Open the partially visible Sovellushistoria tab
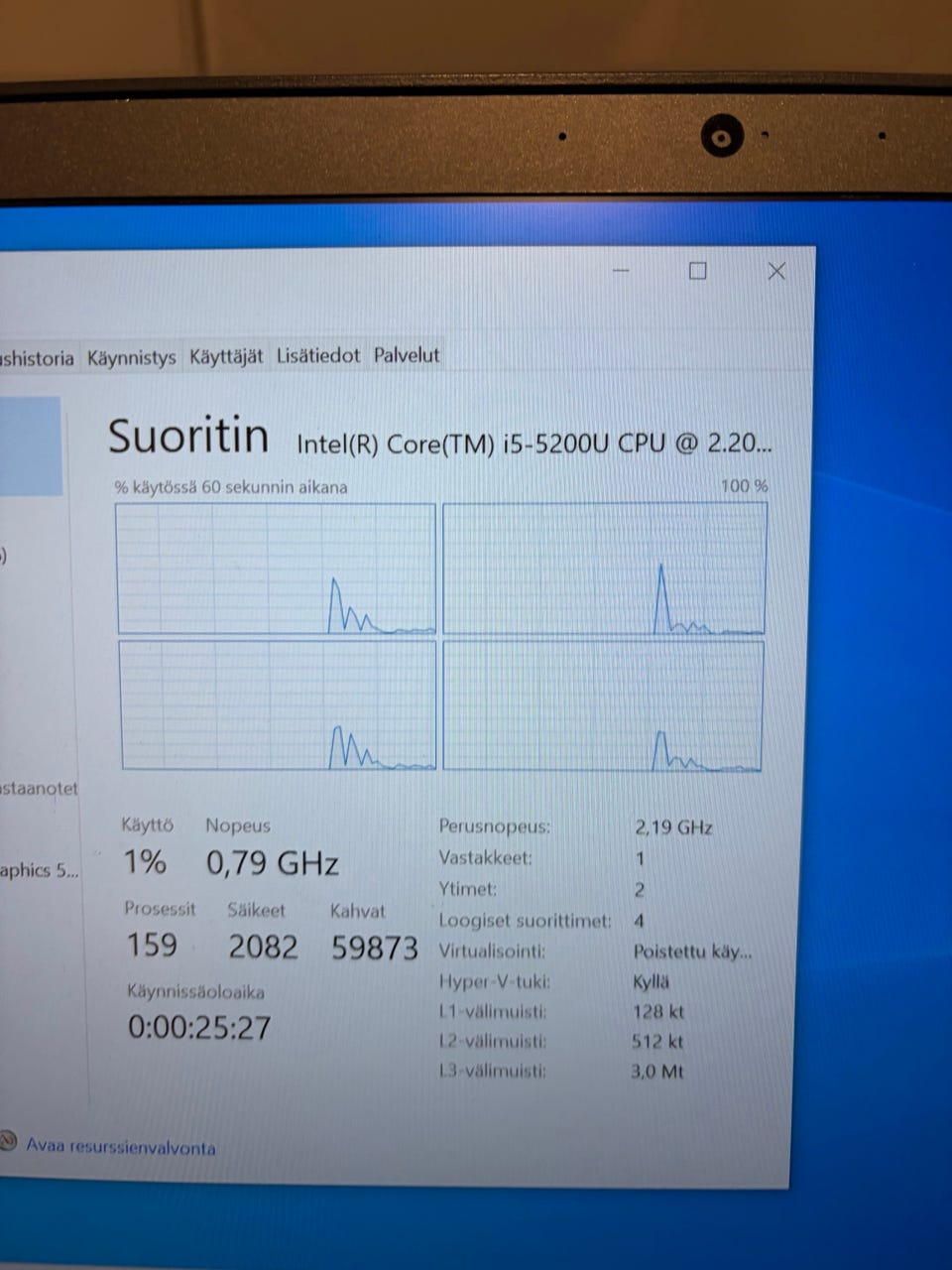952x1270 pixels. pyautogui.click(x=38, y=358)
